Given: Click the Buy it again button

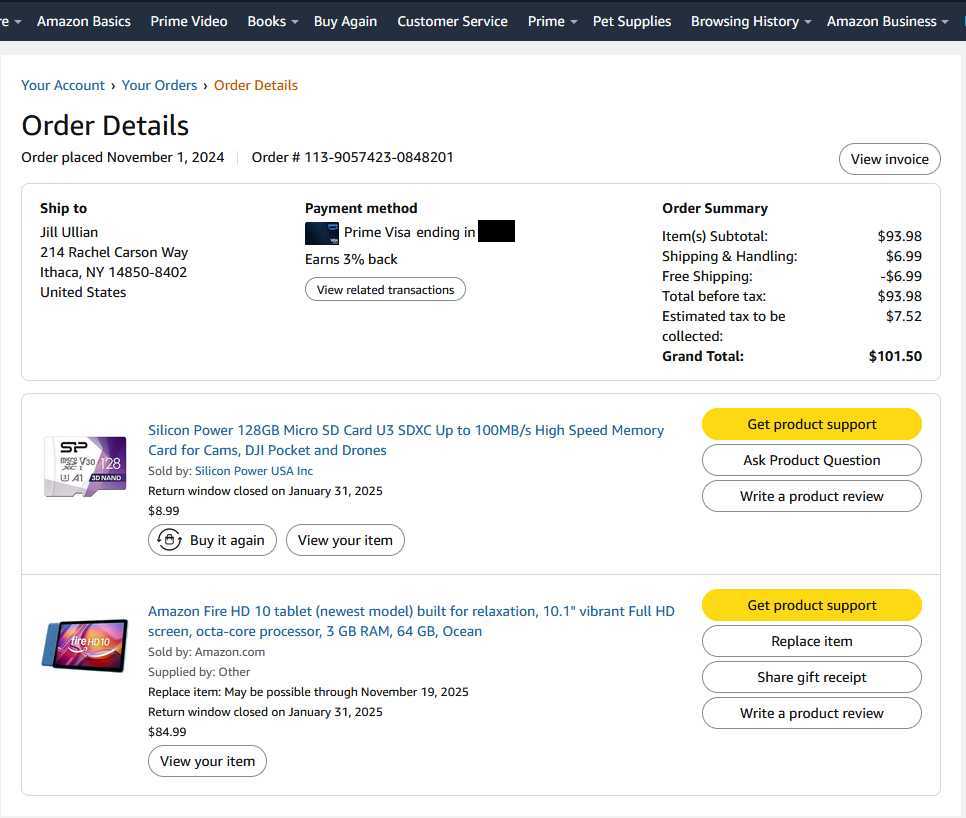Looking at the screenshot, I should click(212, 540).
